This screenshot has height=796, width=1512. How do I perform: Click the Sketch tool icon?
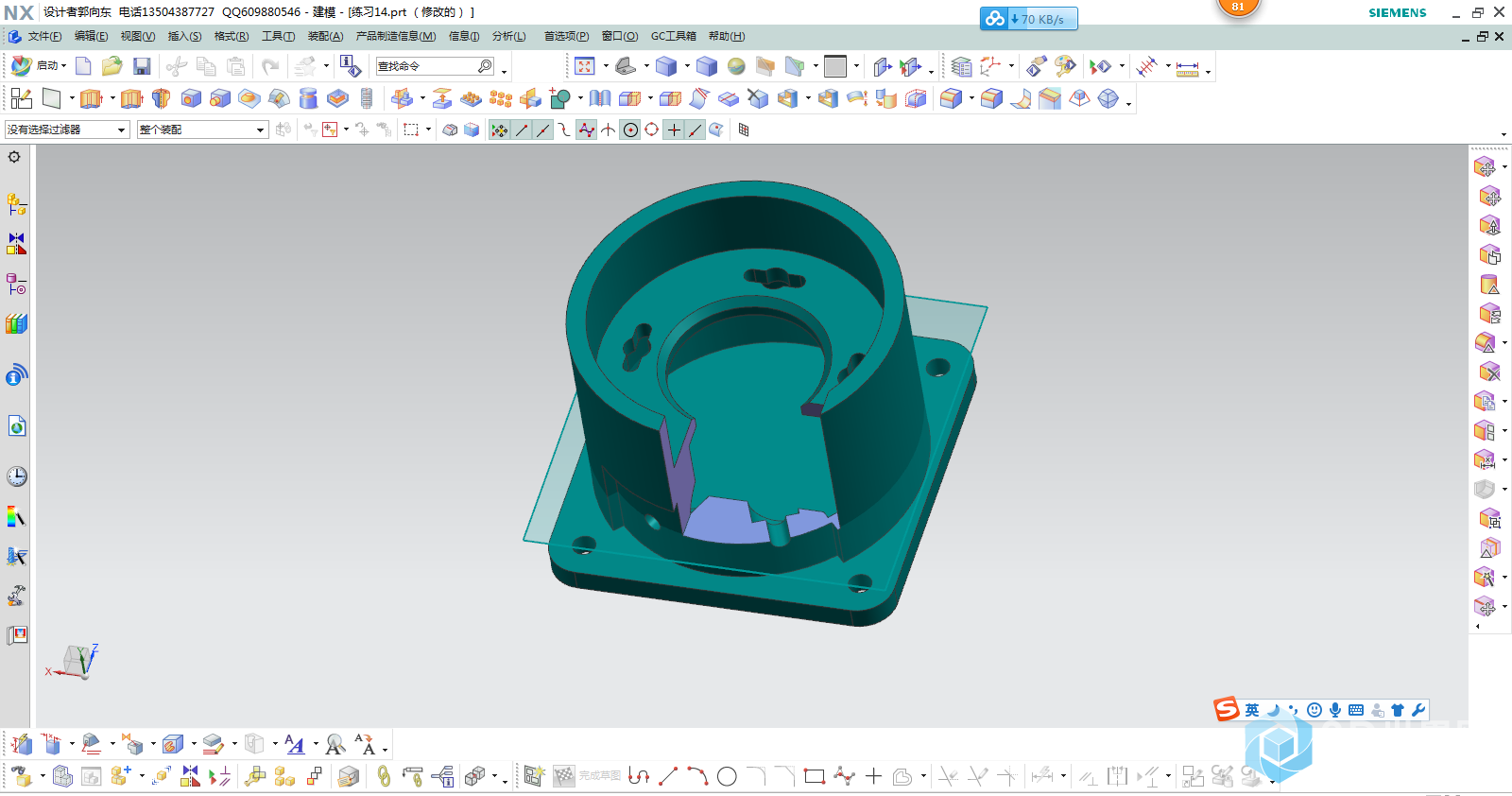pos(21,98)
